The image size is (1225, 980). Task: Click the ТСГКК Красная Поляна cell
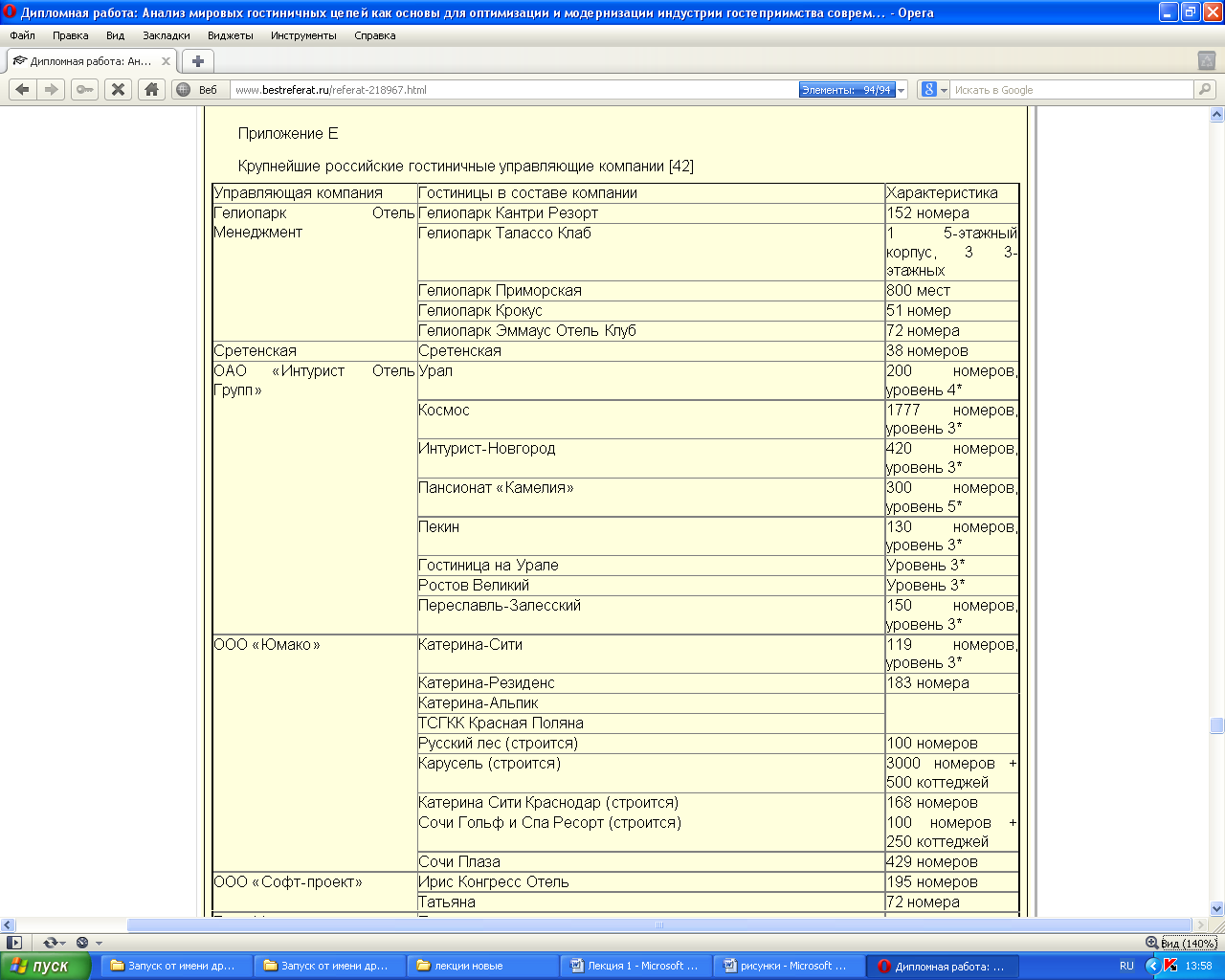[x=651, y=724]
